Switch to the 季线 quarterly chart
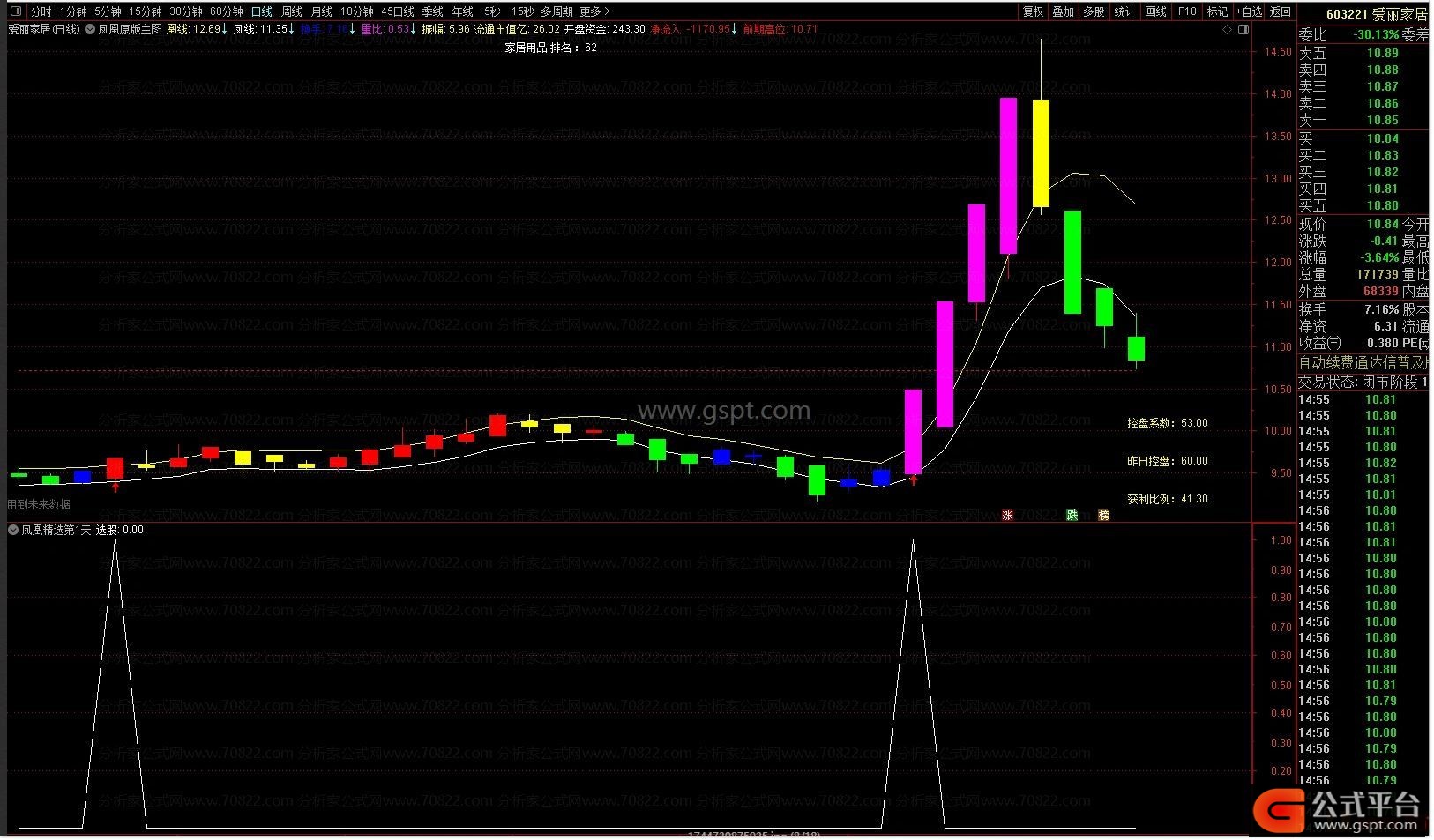The image size is (1434, 840). tap(433, 11)
